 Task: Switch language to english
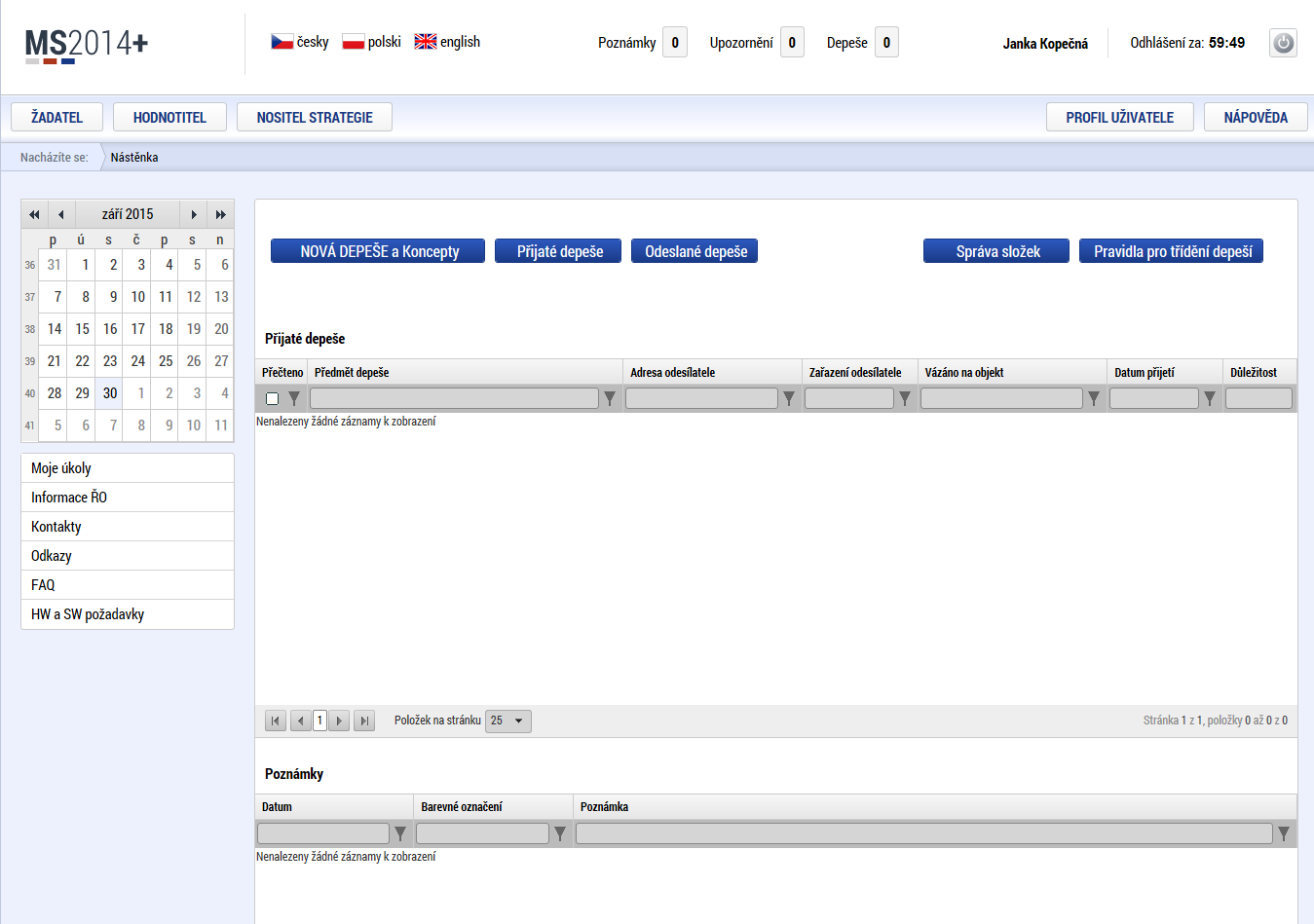pyautogui.click(x=460, y=42)
